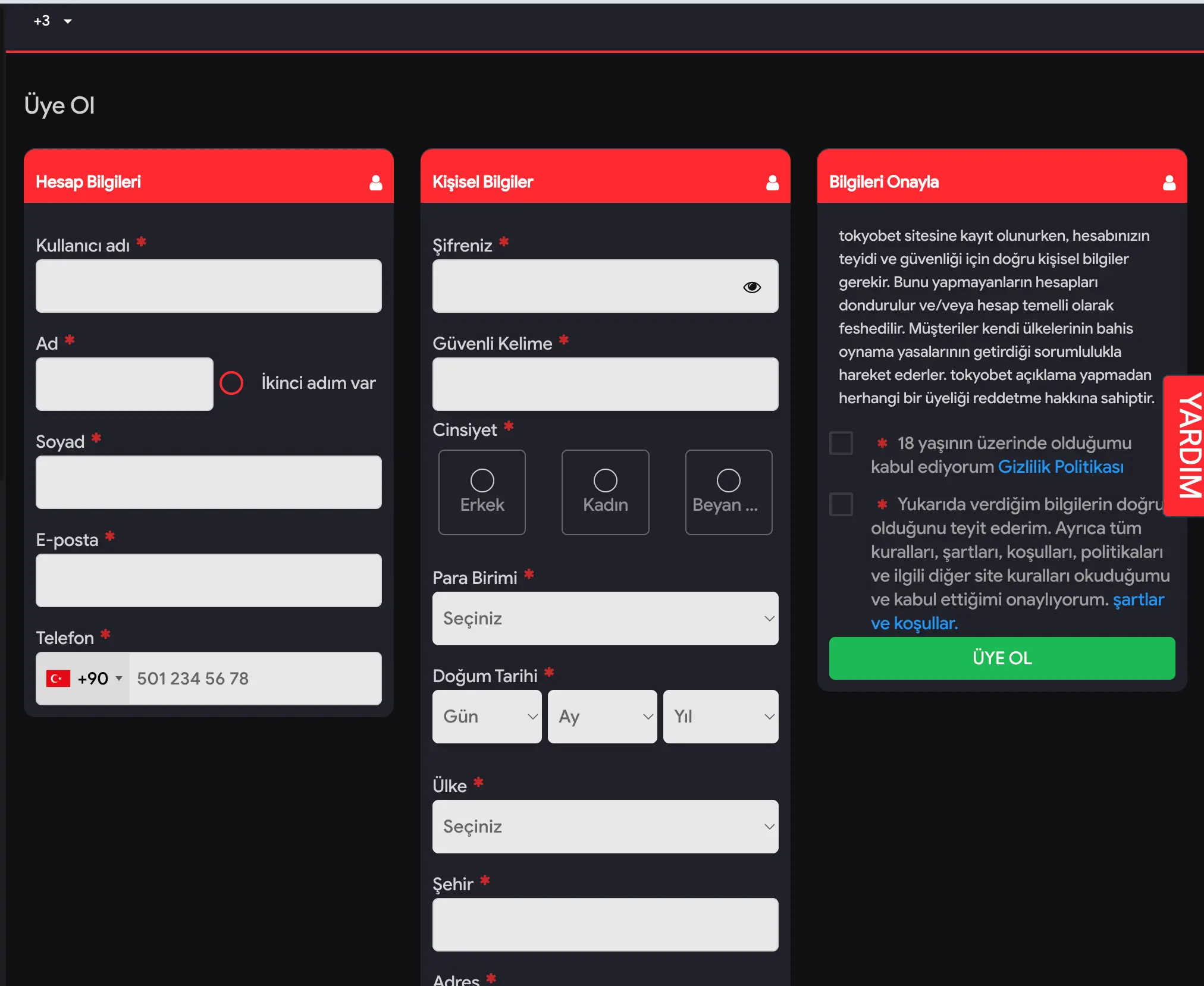
Task: Click the ÜYE OL green button
Action: (x=1002, y=658)
